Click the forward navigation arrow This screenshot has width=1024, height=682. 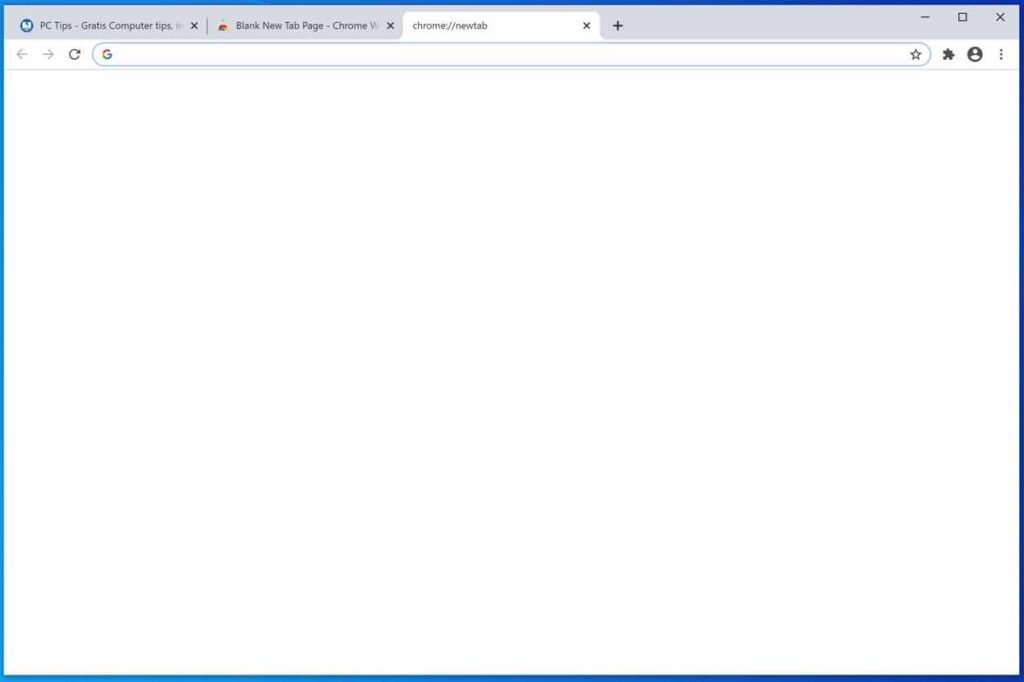pos(47,55)
